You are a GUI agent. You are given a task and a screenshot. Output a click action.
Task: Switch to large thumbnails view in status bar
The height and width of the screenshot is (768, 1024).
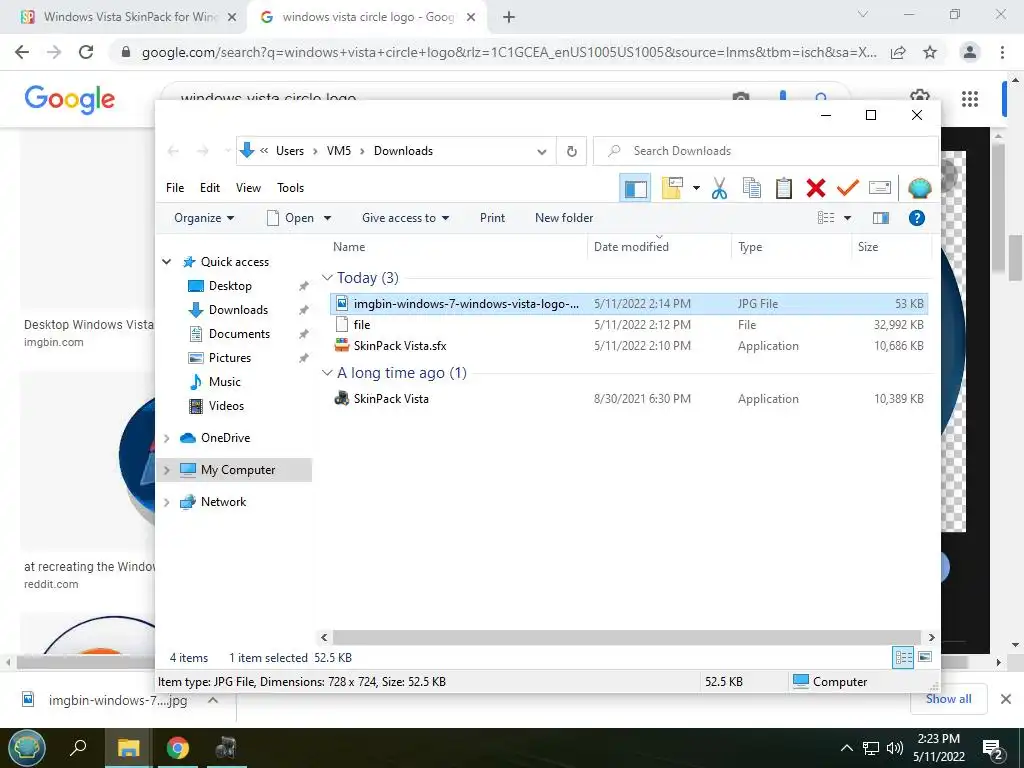pos(925,658)
